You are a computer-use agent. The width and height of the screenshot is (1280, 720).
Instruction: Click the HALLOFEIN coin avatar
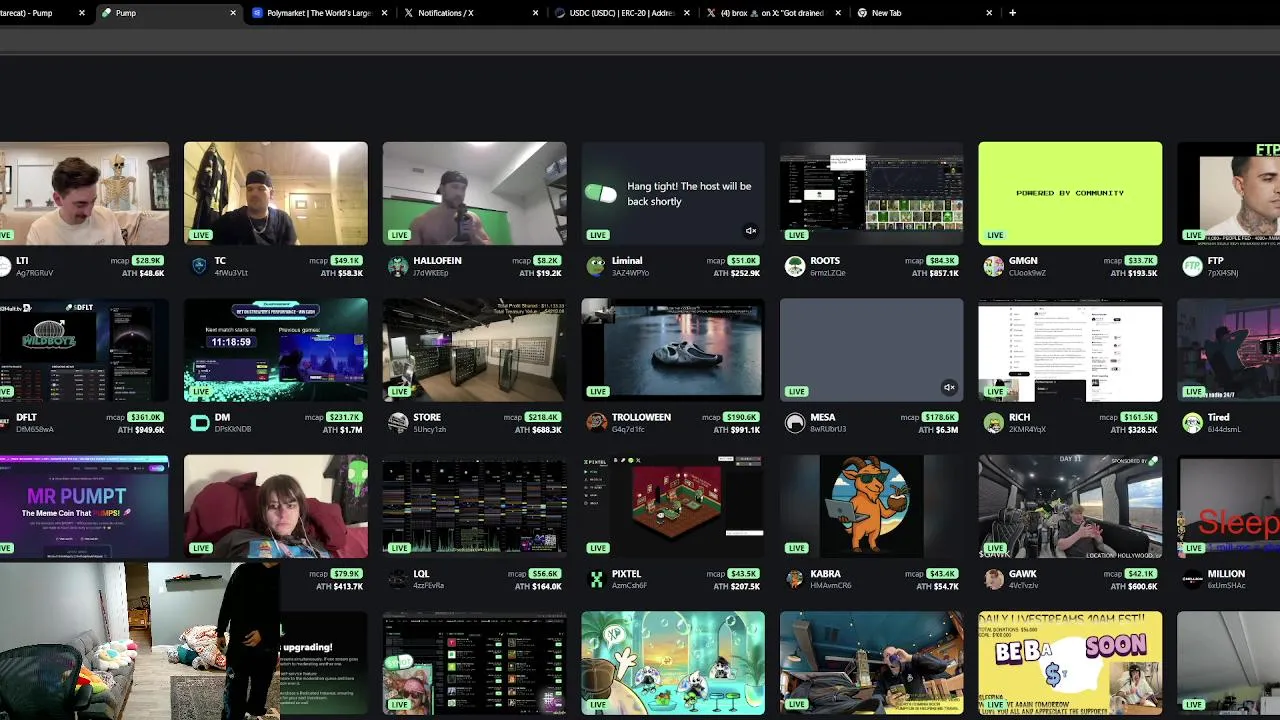pyautogui.click(x=397, y=266)
